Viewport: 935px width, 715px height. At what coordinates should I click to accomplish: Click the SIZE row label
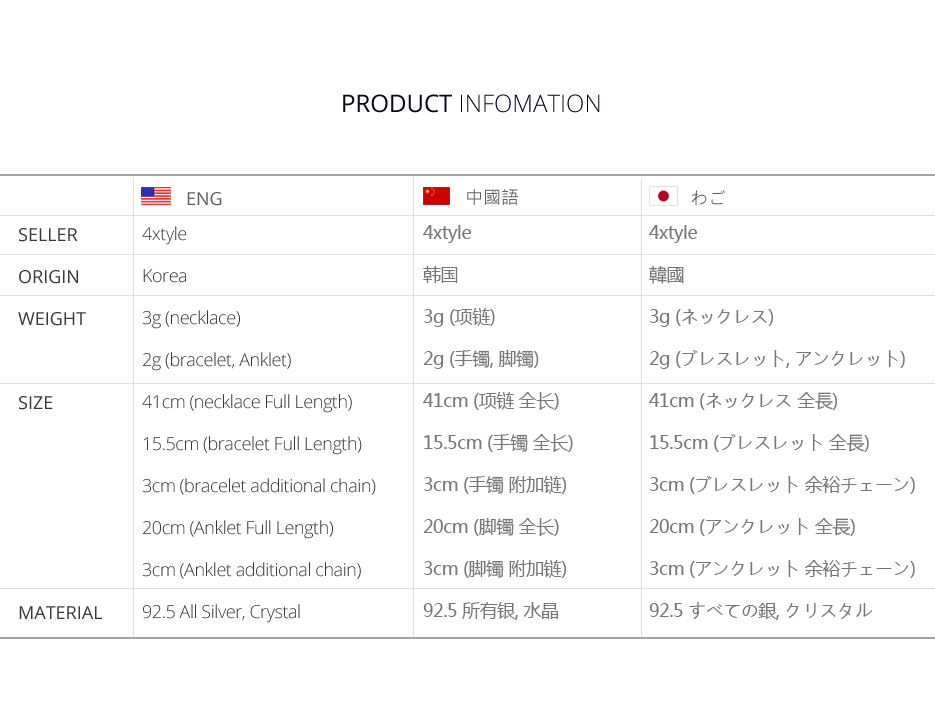coord(36,403)
